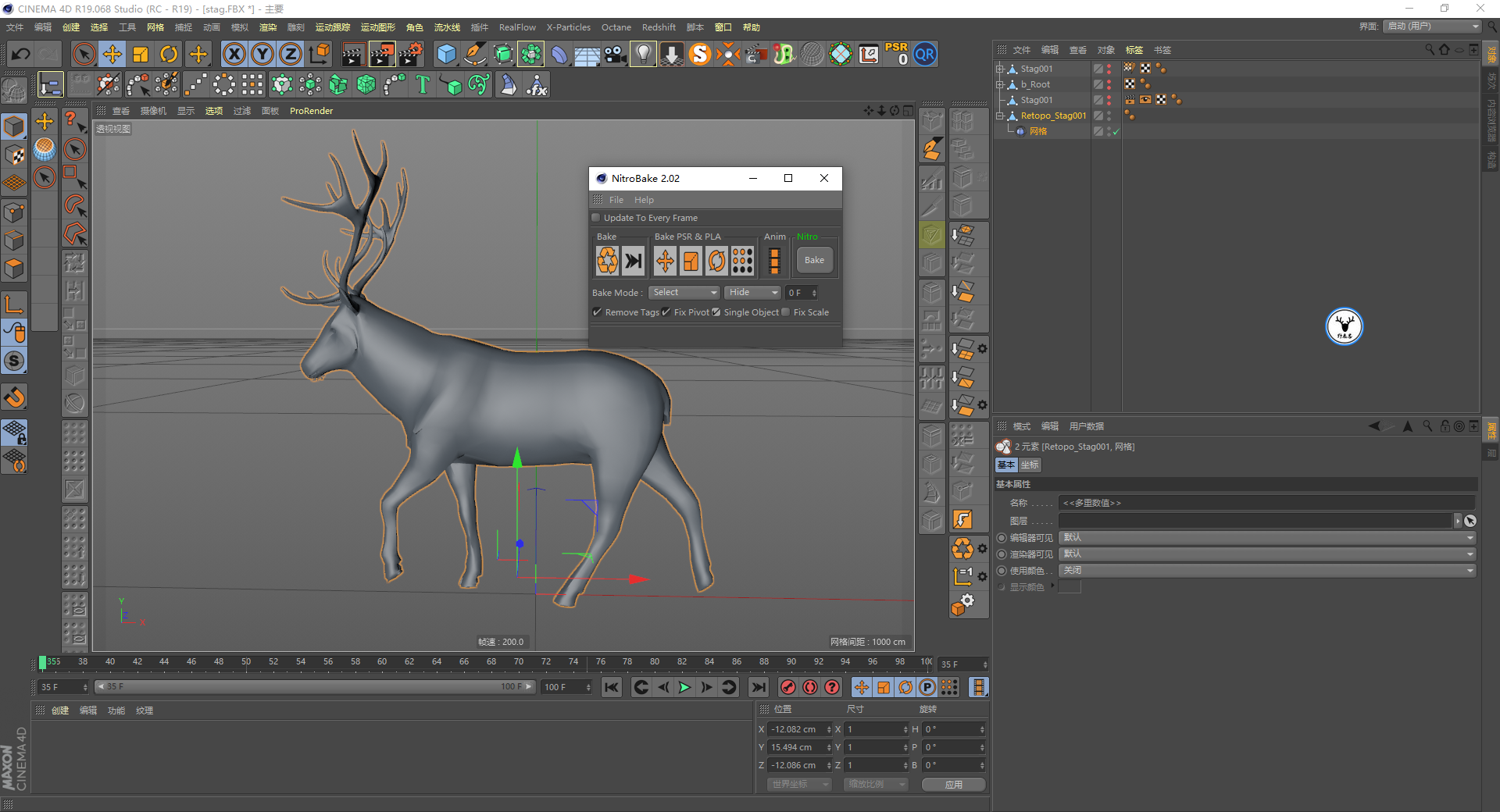Switch to 基本 tab in attributes
The width and height of the screenshot is (1500, 812).
[x=1006, y=465]
